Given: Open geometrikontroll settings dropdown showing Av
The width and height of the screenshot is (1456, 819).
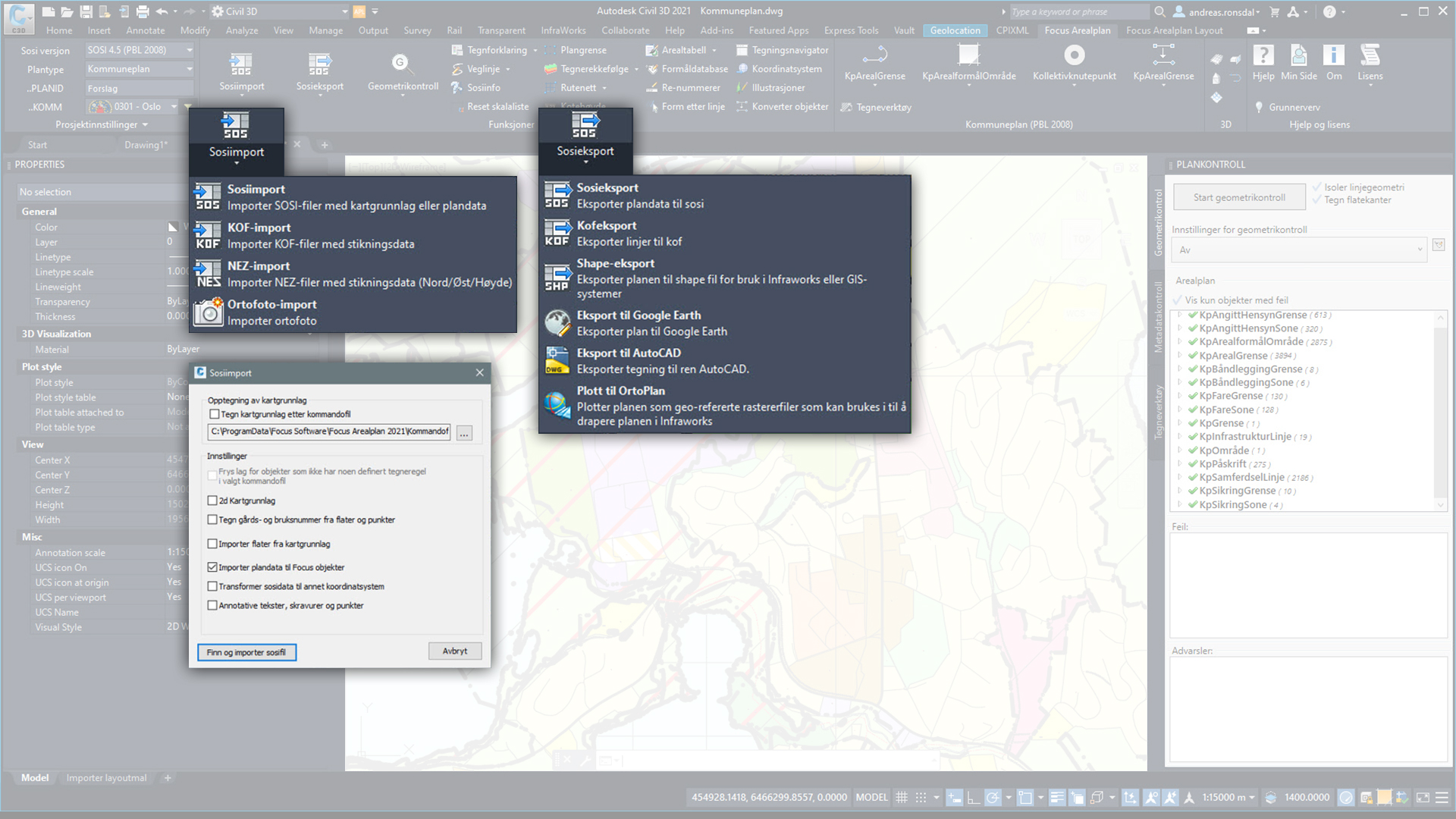Looking at the screenshot, I should 1299,250.
